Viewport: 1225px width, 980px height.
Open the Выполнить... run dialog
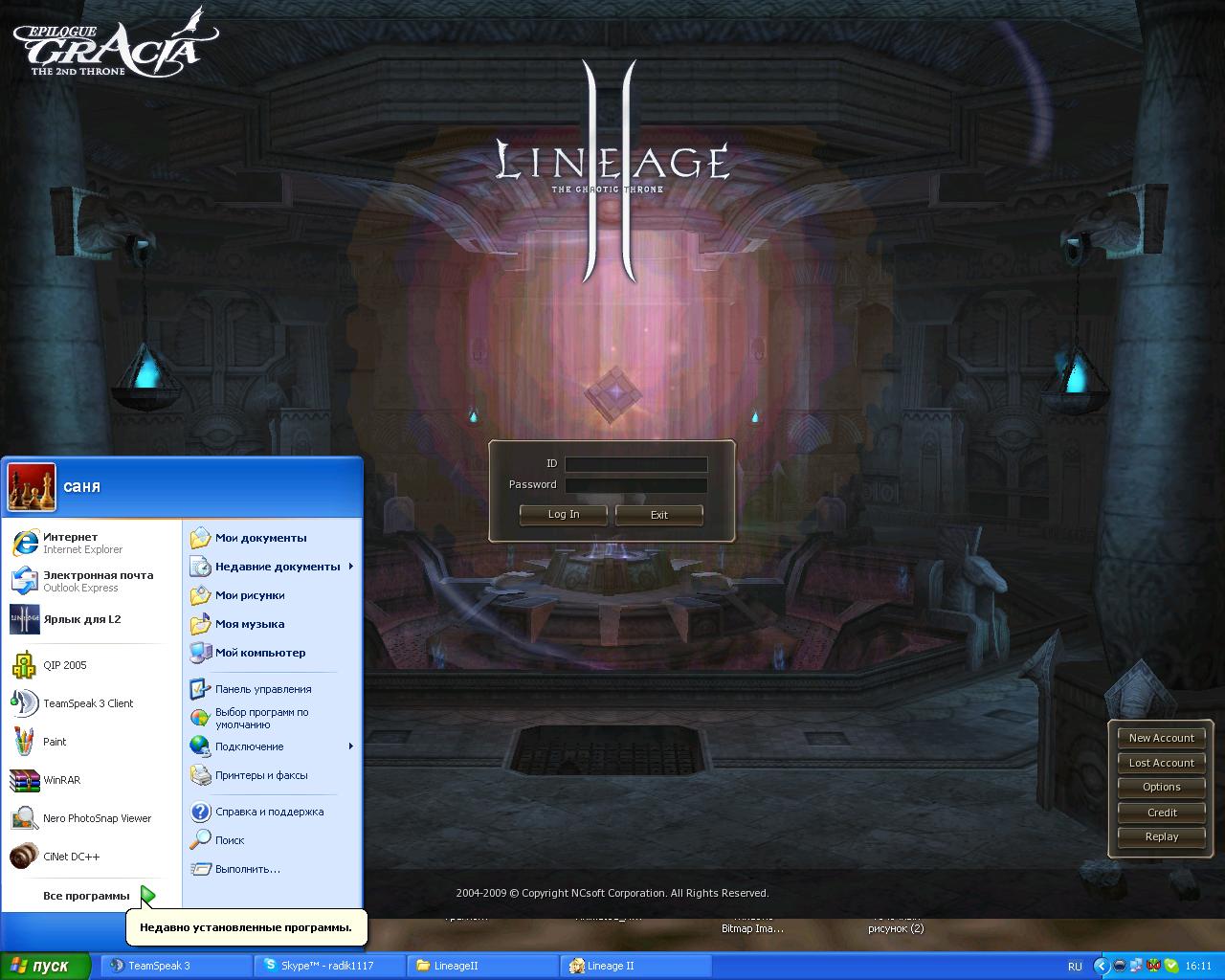click(x=272, y=869)
